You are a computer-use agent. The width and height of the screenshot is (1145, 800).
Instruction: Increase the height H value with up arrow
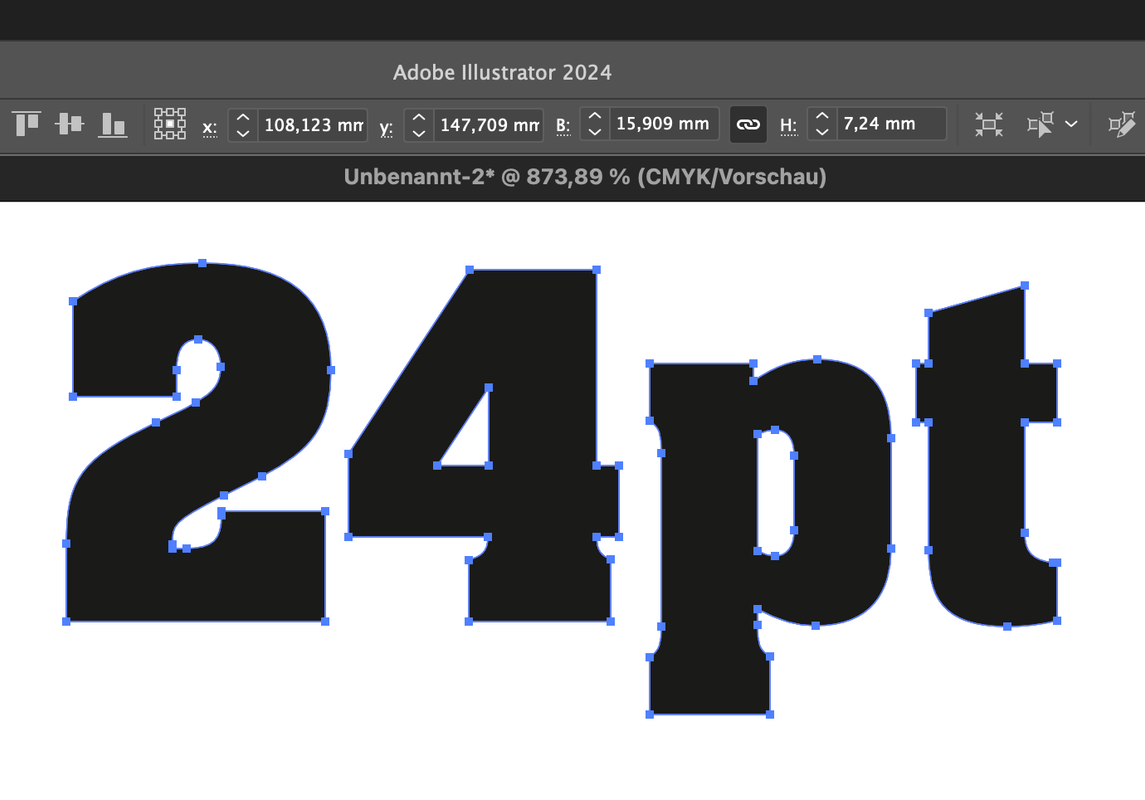click(x=822, y=116)
